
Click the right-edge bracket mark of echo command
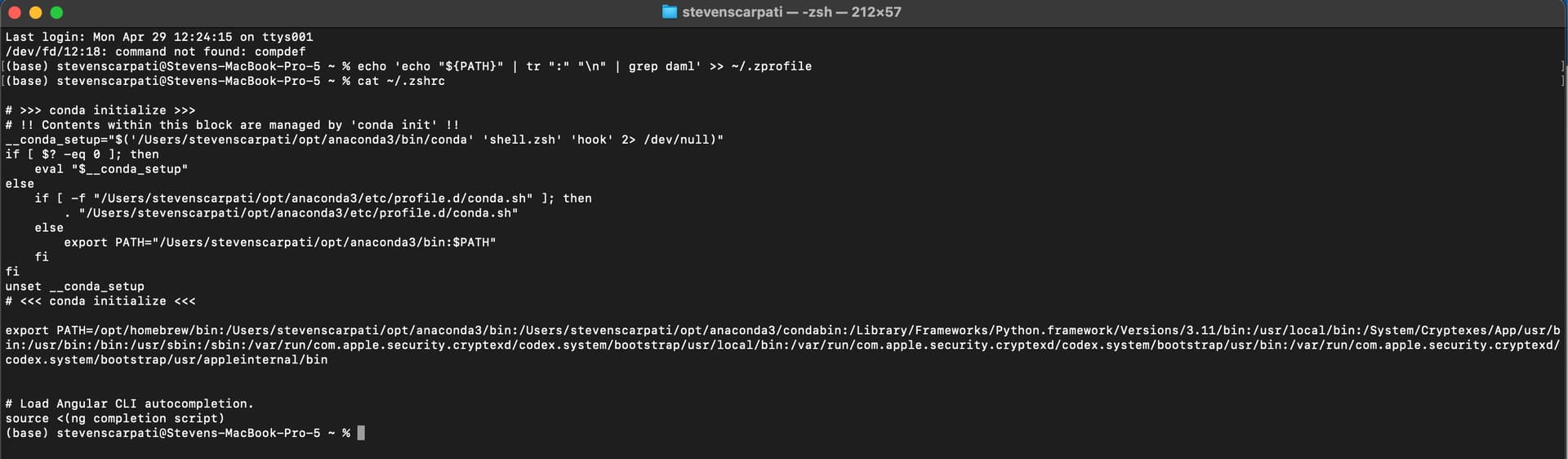pos(1562,66)
